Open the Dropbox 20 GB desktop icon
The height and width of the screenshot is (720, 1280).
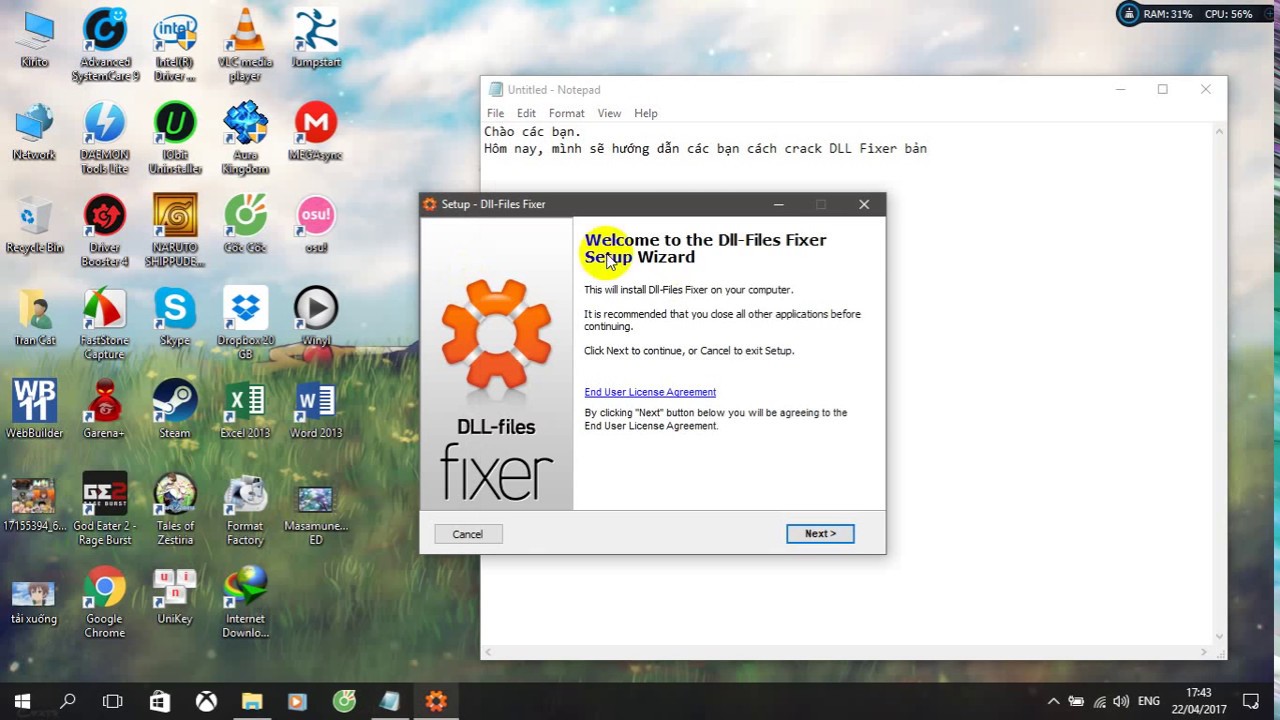(245, 324)
